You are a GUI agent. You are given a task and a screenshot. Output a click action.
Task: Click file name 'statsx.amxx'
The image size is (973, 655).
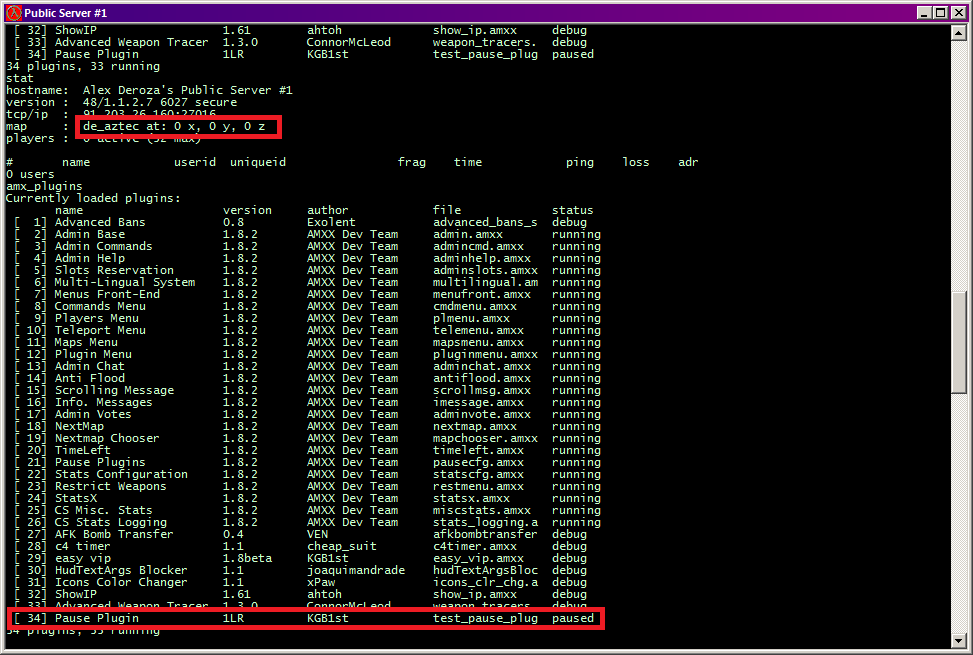coord(471,498)
